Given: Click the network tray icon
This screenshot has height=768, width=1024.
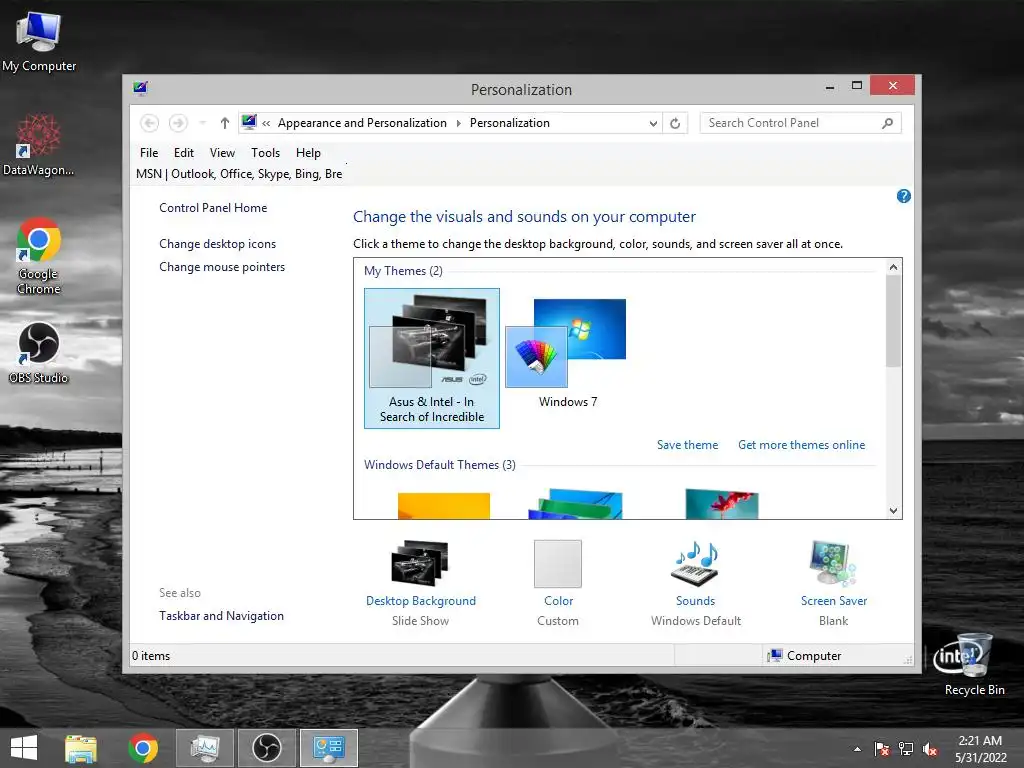Looking at the screenshot, I should tap(906, 749).
